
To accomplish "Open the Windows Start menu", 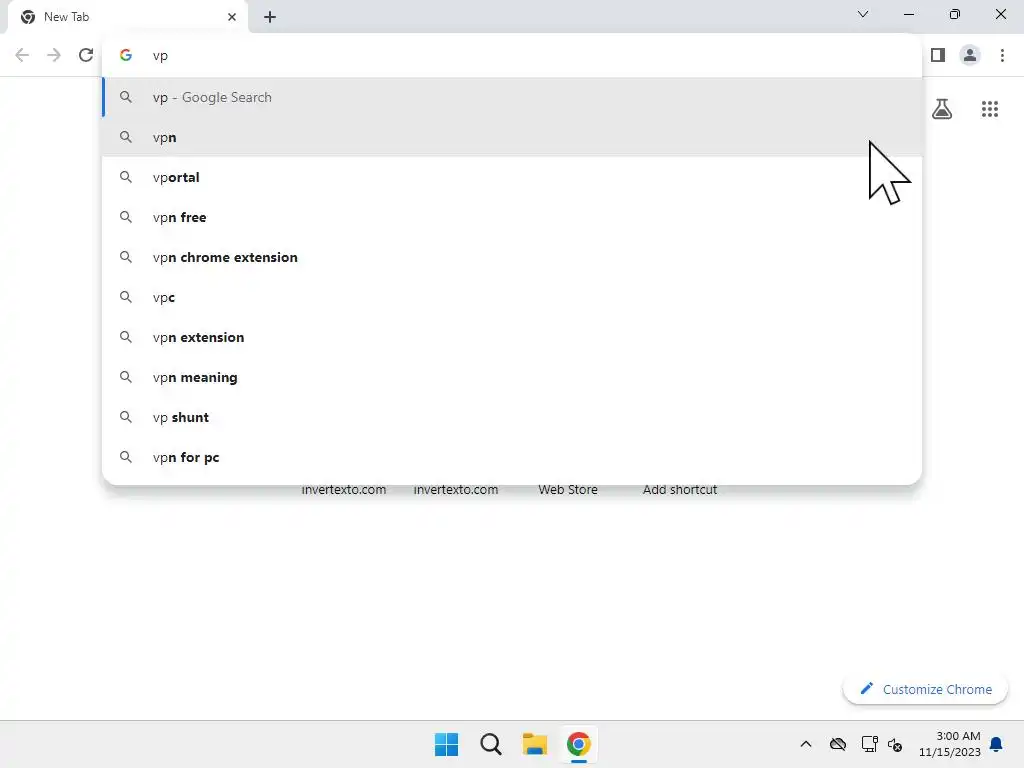I will click(447, 744).
